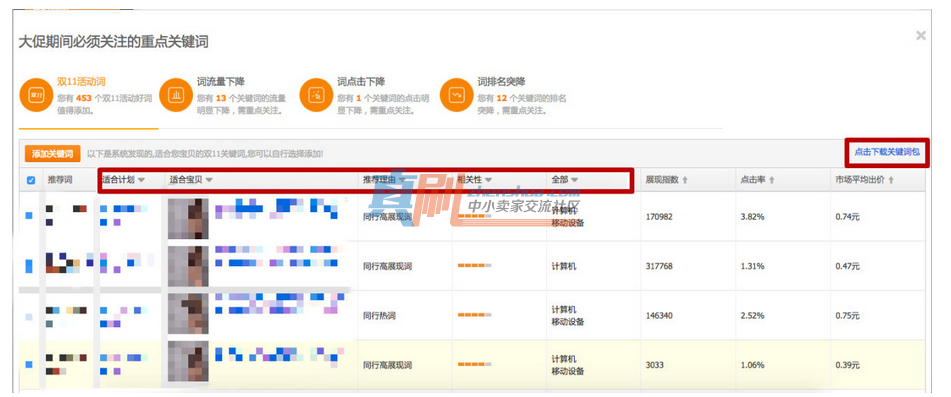This screenshot has height=397, width=951.
Task: Sort by 展现指数 arrow icon
Action: [685, 180]
